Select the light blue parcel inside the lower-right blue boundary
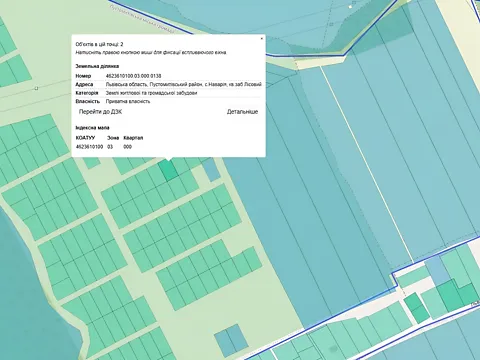Screen dimensions: 480x360 click(436, 269)
